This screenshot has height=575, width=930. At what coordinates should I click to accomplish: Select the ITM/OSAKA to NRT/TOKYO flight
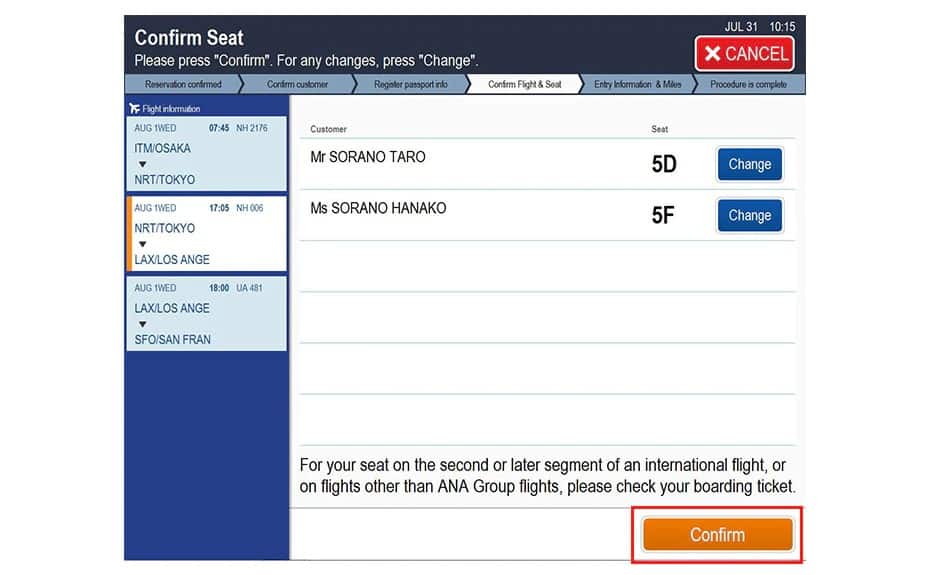click(207, 153)
